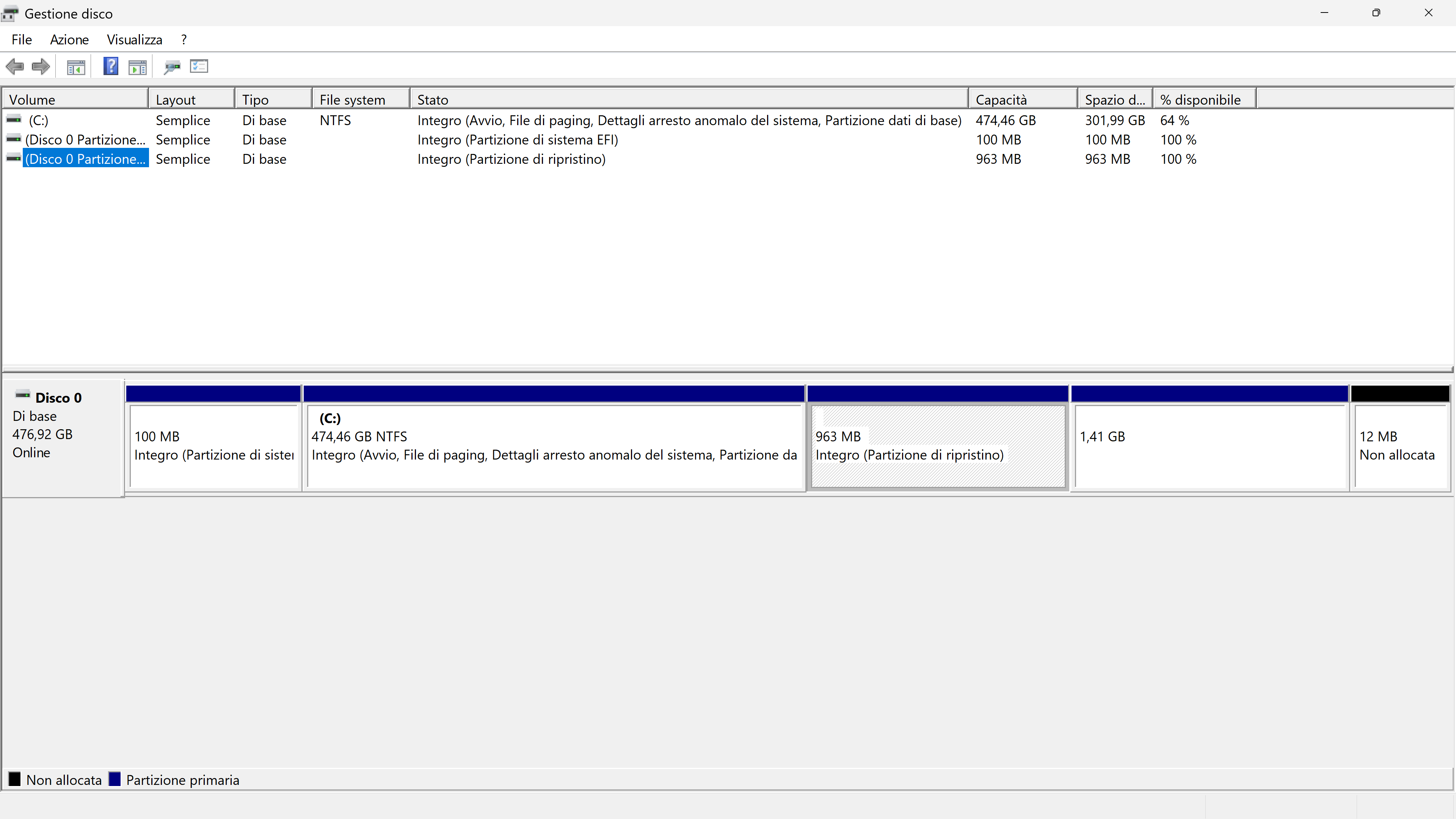The height and width of the screenshot is (819, 1456).
Task: Sort by the Layout column header
Action: point(191,99)
